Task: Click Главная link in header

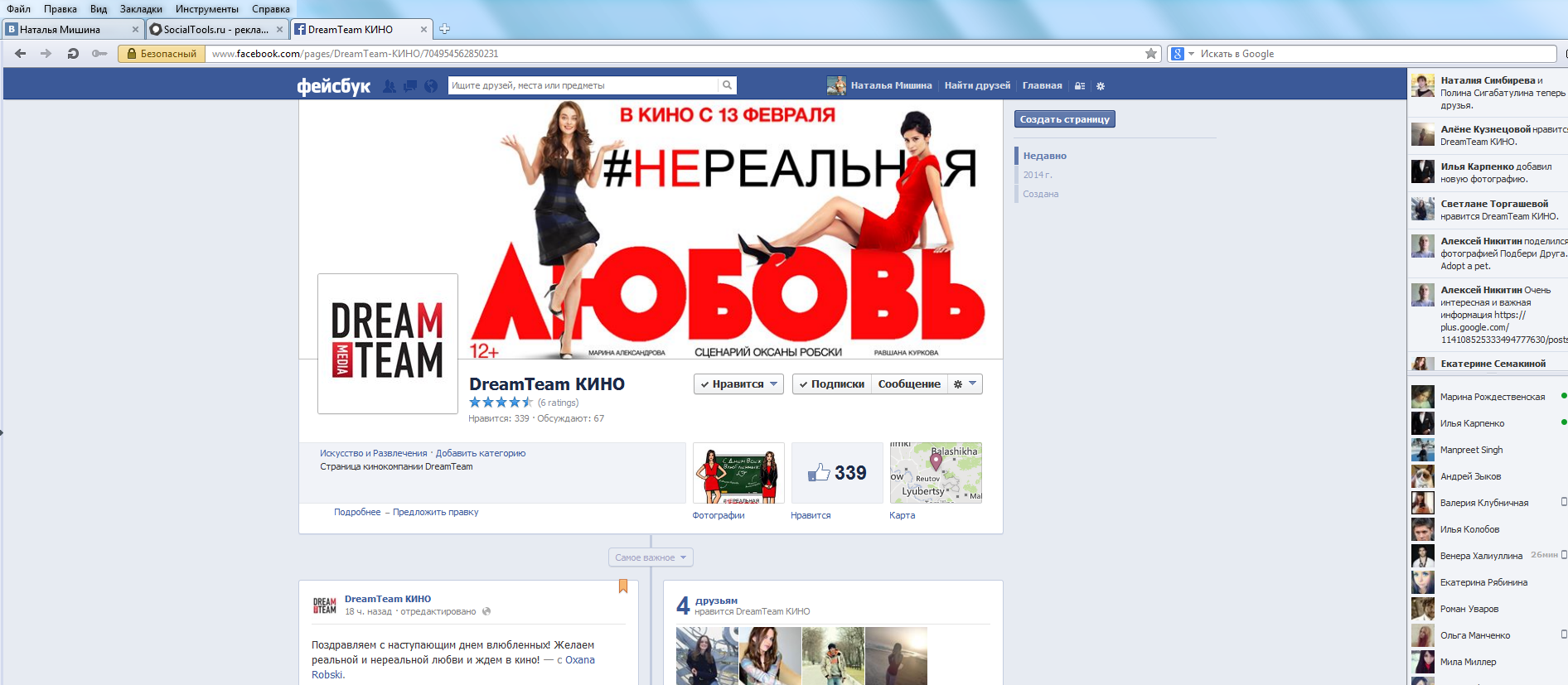Action: point(1042,85)
